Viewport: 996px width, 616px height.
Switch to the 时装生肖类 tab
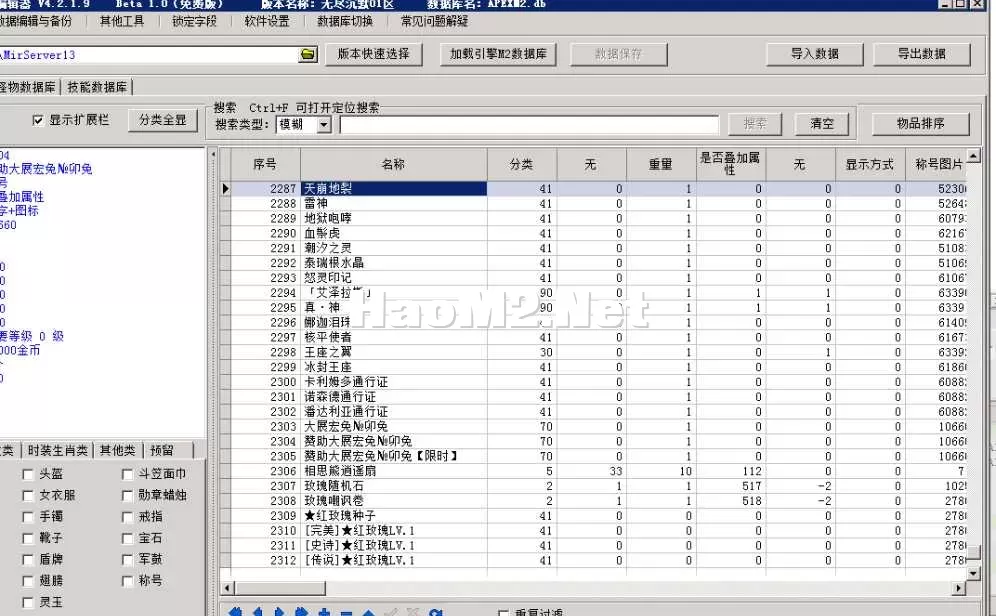[57, 450]
